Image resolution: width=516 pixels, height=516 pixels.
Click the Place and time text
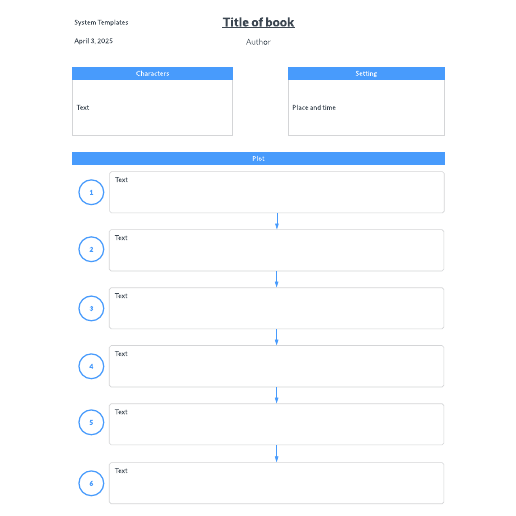314,108
